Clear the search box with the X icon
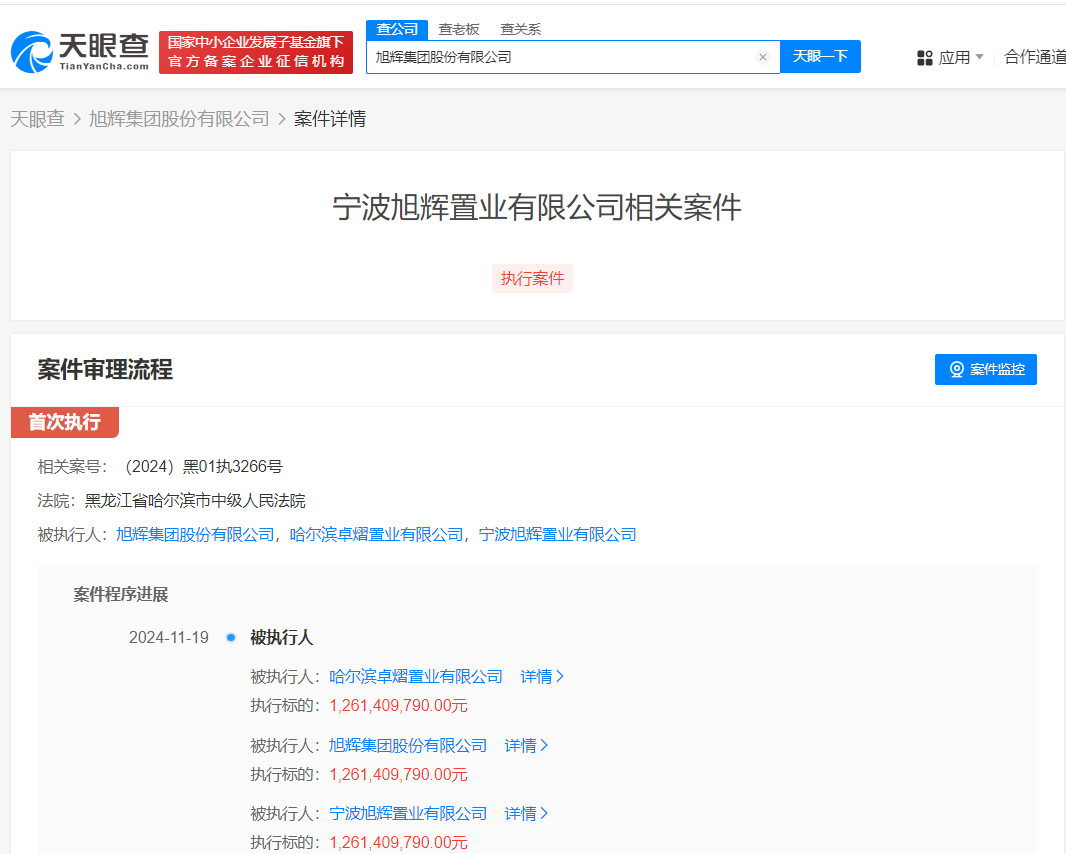 [x=763, y=57]
